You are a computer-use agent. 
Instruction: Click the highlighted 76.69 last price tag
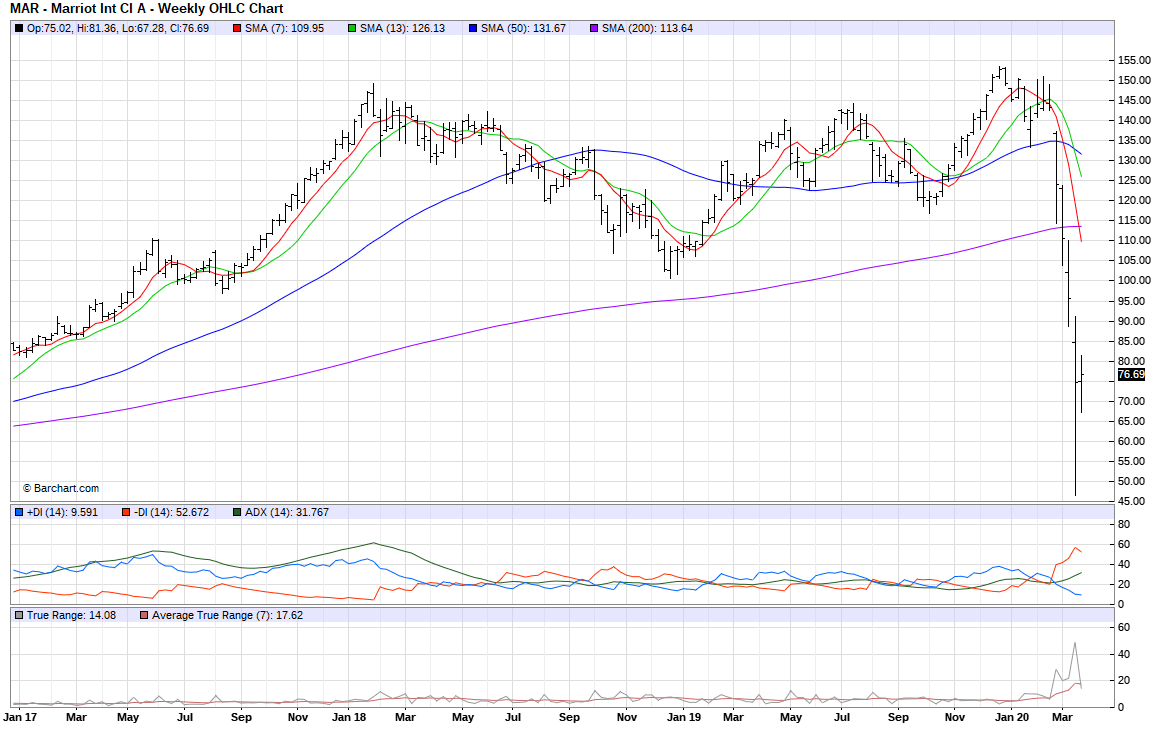click(x=1132, y=374)
